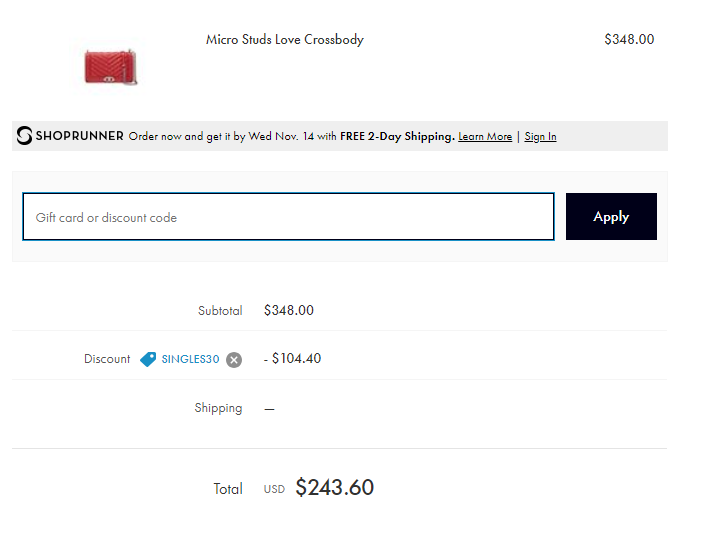Click the SINGLES30 code label
This screenshot has height=541, width=703.
coord(190,359)
